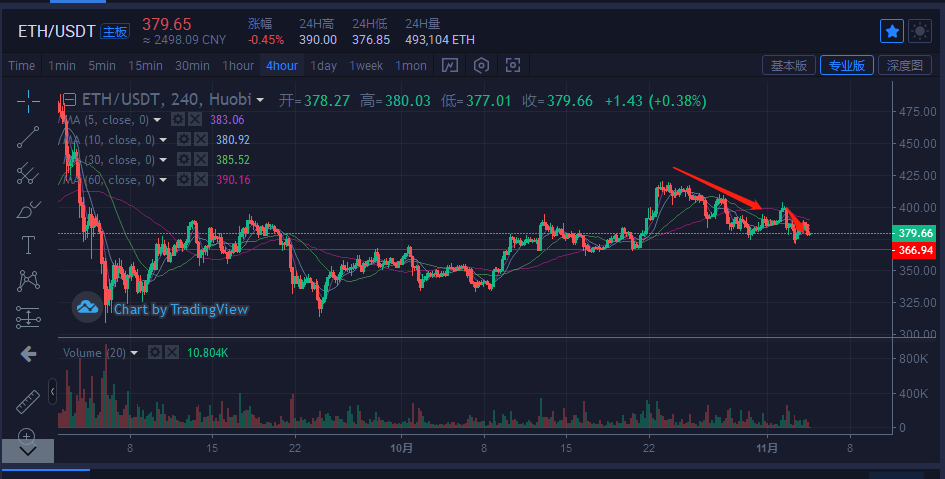Select the text annotation tool

click(x=28, y=245)
